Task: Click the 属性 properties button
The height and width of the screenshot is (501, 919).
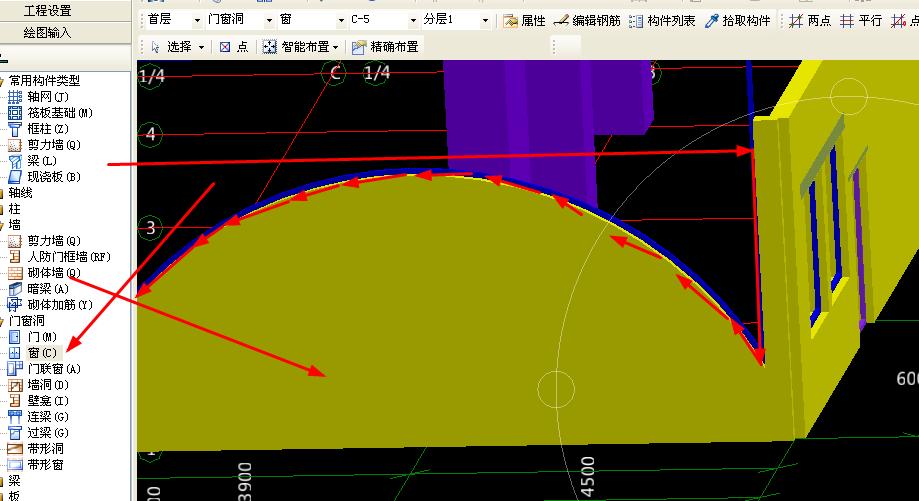Action: click(x=525, y=21)
